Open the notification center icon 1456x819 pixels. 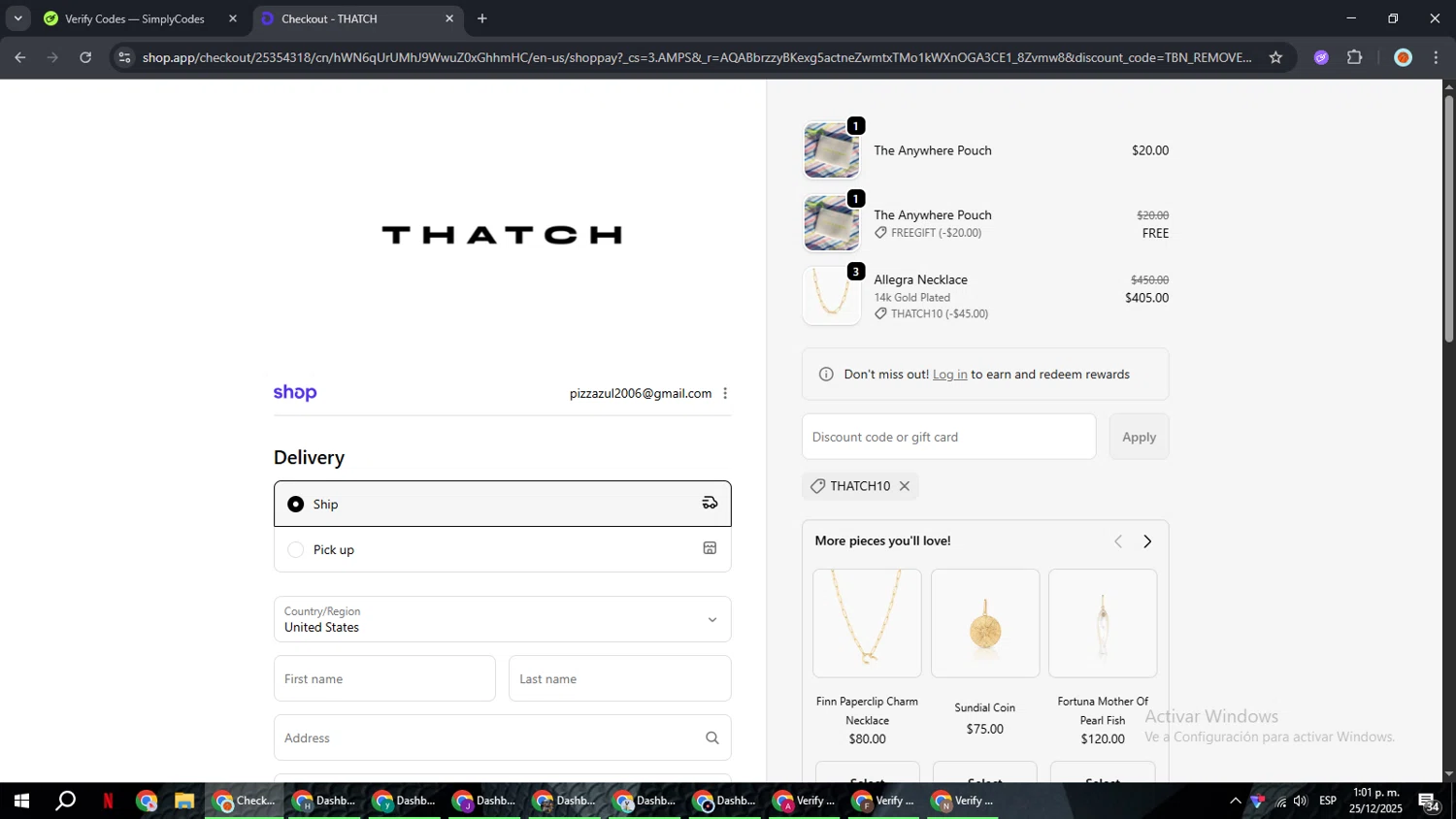pyautogui.click(x=1429, y=802)
